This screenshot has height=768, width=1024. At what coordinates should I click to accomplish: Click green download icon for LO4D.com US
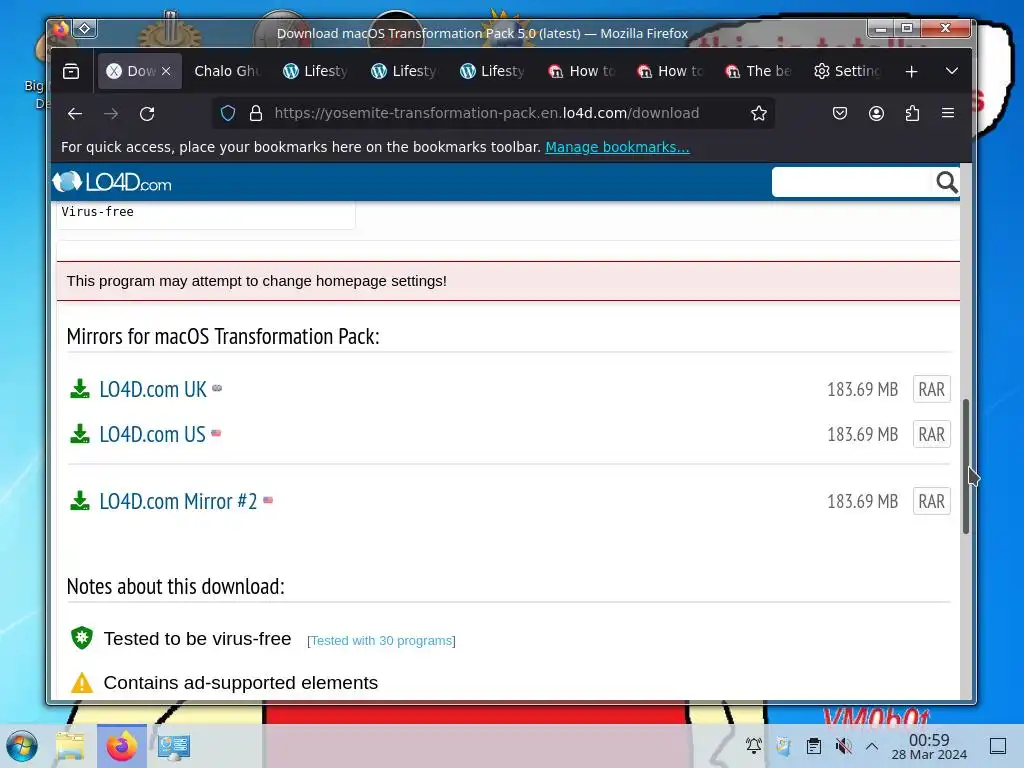click(80, 434)
